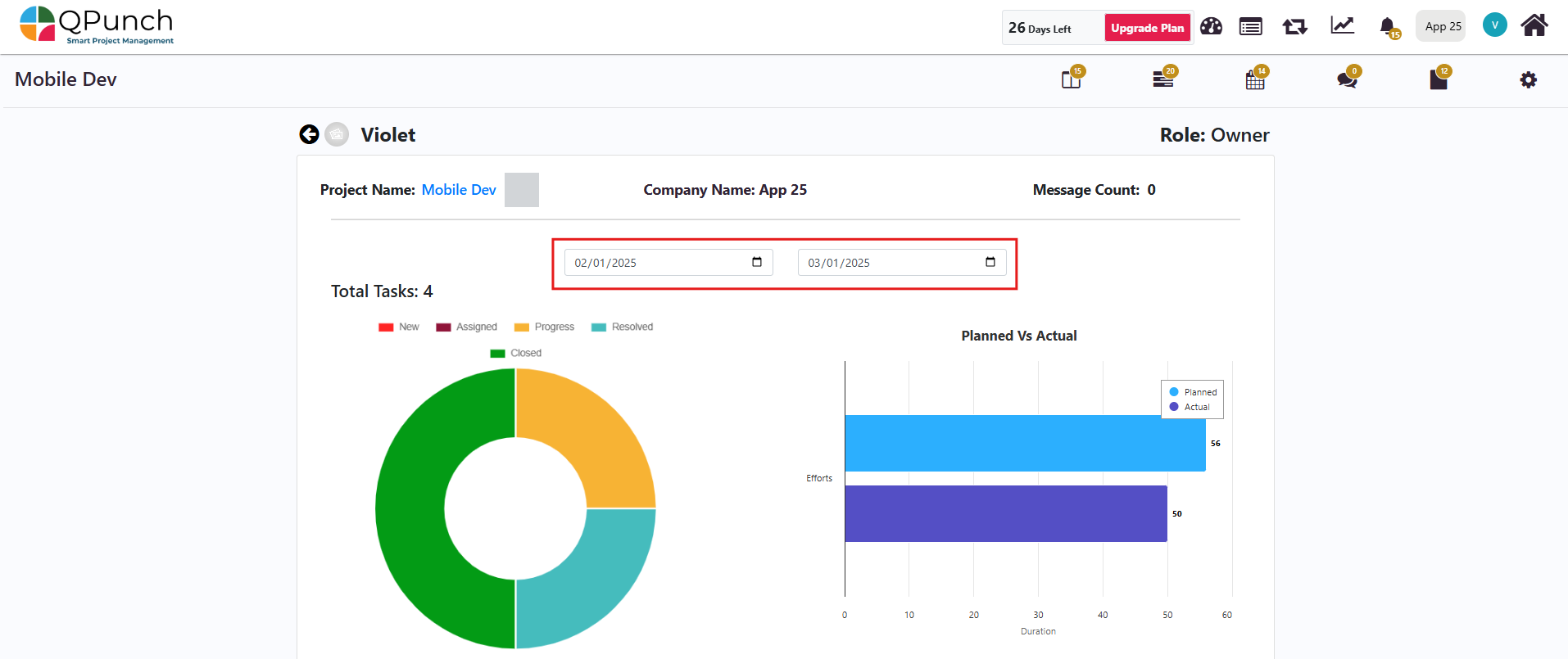Toggle the Progress legend item
1568x659 pixels.
(x=544, y=327)
